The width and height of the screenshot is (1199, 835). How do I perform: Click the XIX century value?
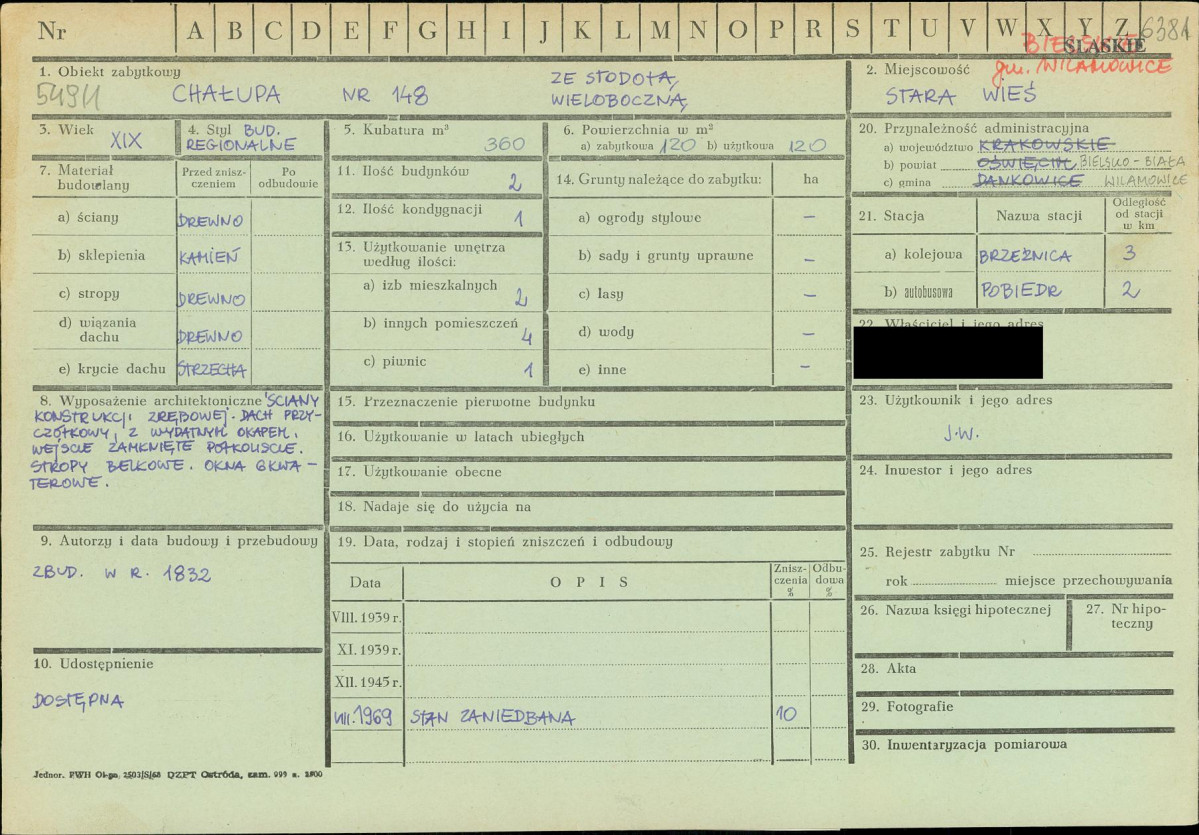pyautogui.click(x=126, y=142)
